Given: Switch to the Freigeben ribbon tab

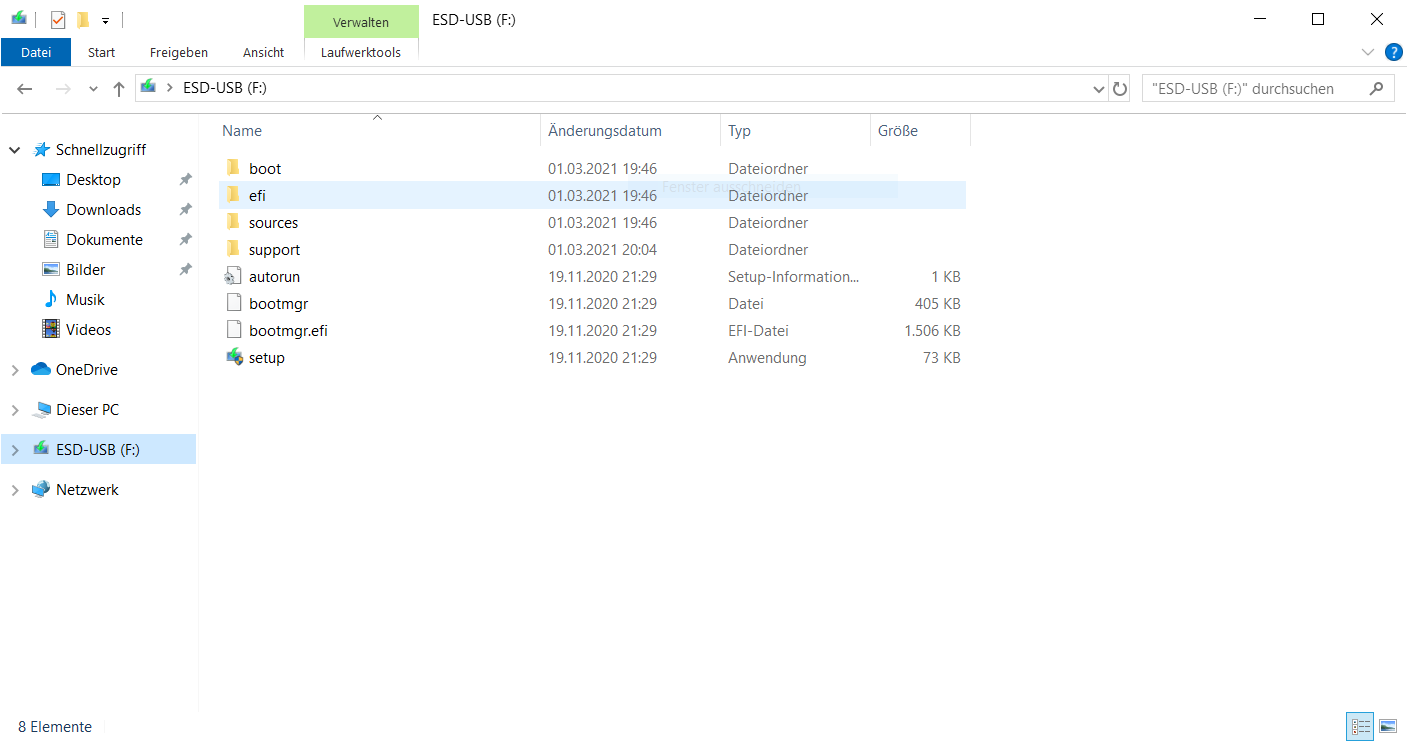Looking at the screenshot, I should (x=179, y=52).
